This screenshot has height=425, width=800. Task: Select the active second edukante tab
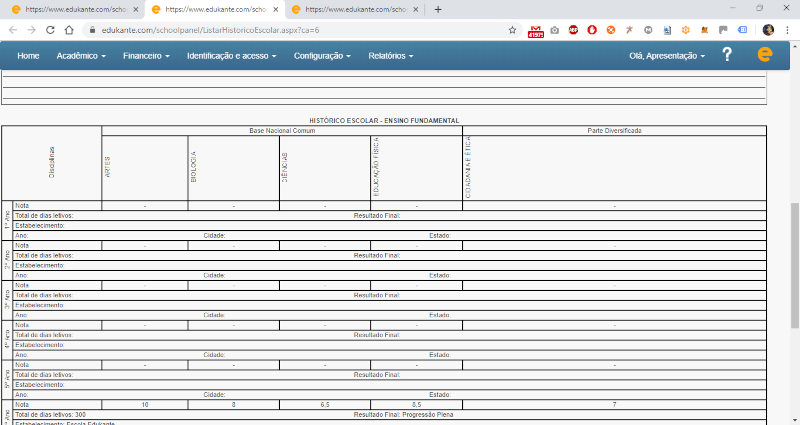[215, 10]
